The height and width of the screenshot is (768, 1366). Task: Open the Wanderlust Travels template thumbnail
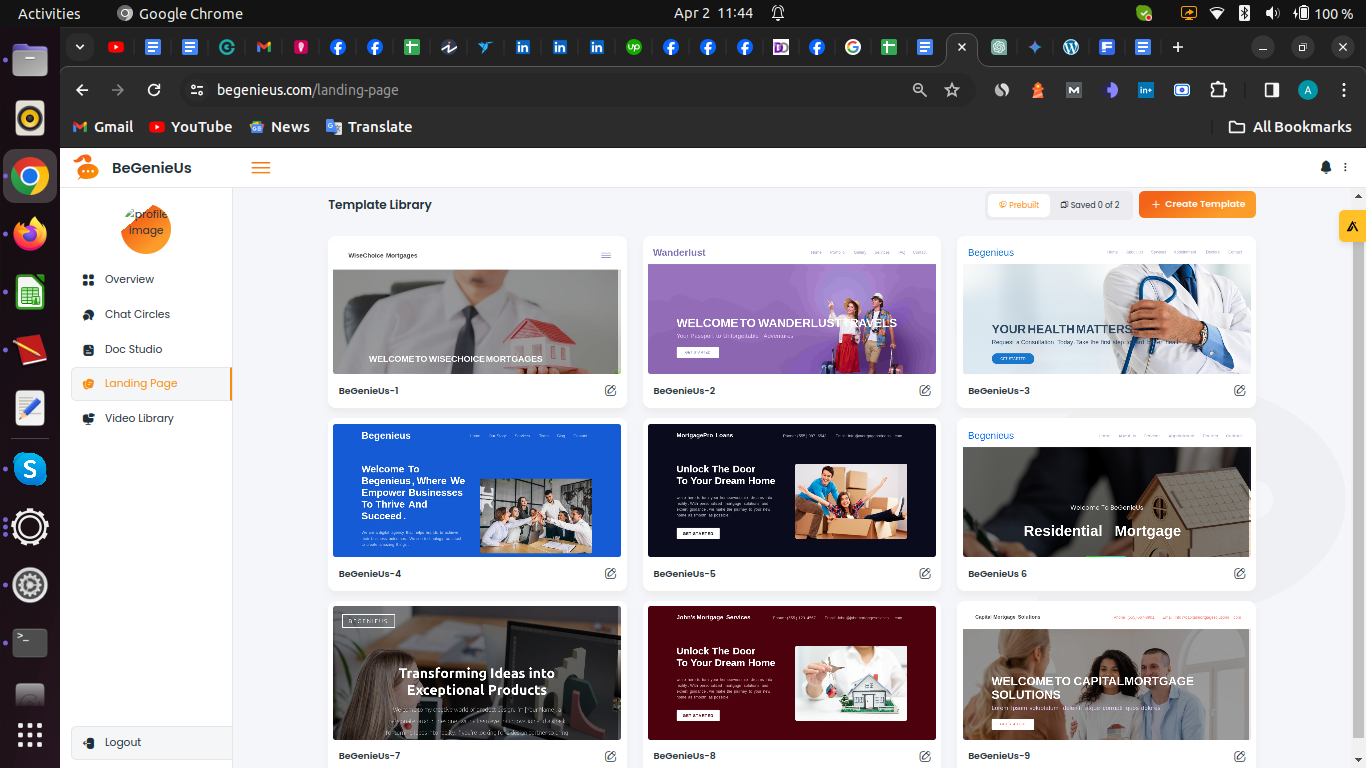791,318
